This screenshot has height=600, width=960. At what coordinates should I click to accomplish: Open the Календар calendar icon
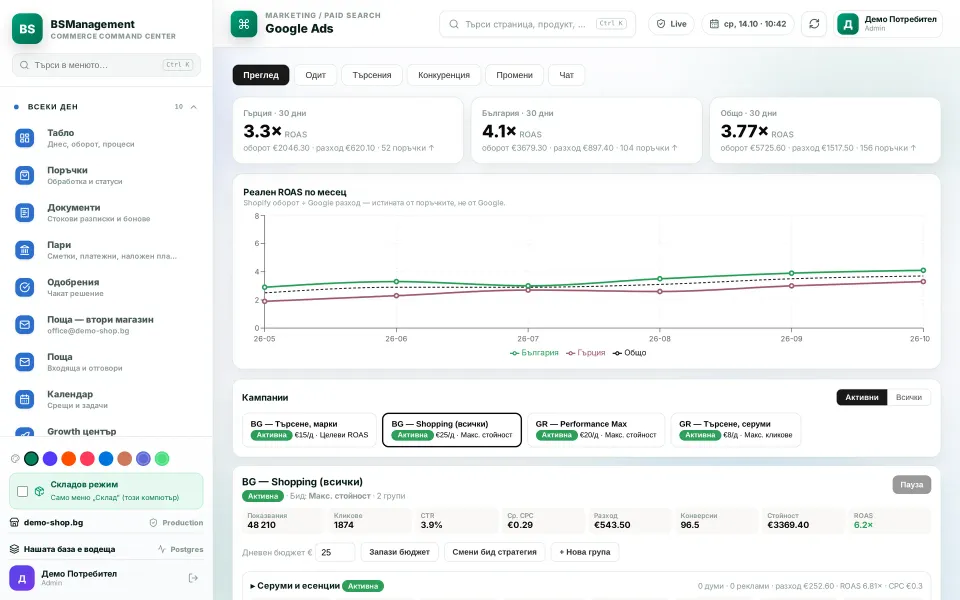click(24, 399)
